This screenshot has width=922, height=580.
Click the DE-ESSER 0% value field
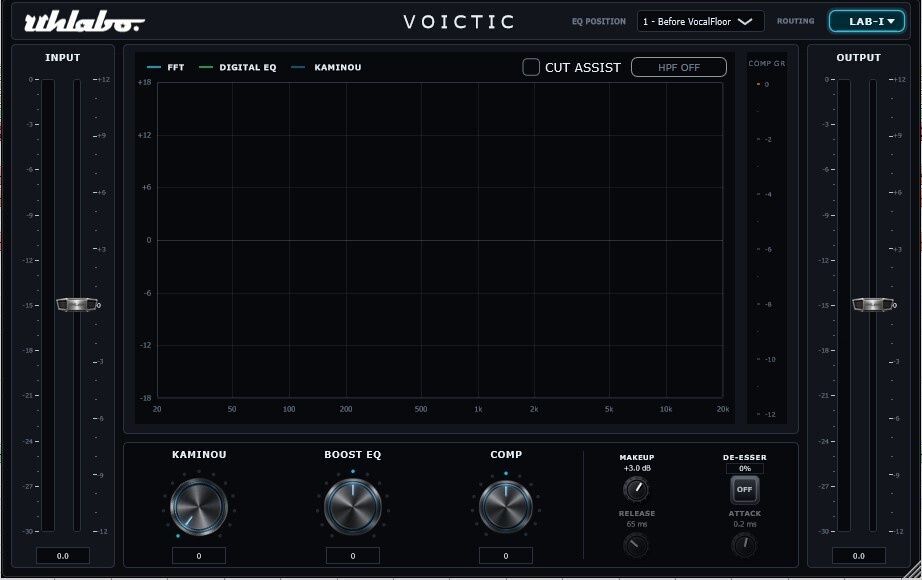pos(744,468)
